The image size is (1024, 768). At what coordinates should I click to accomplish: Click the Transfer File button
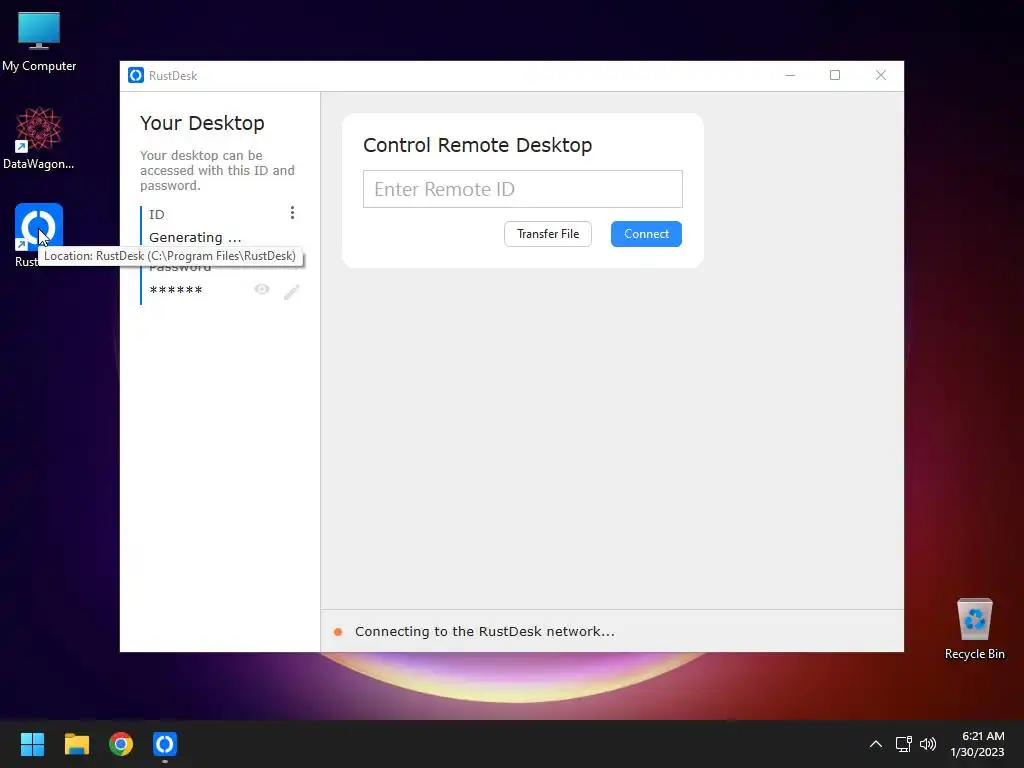click(548, 234)
